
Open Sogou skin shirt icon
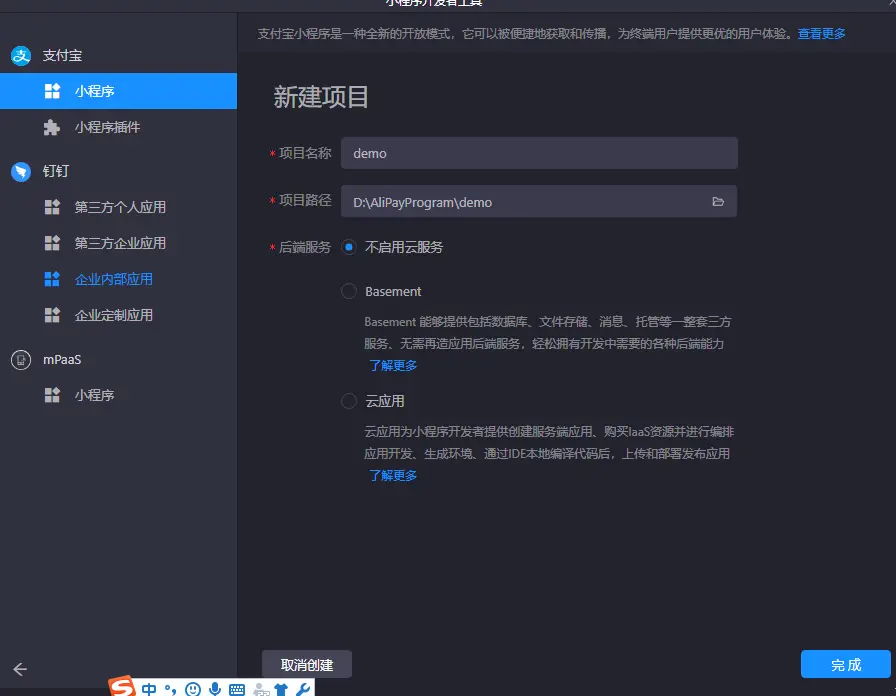(281, 690)
